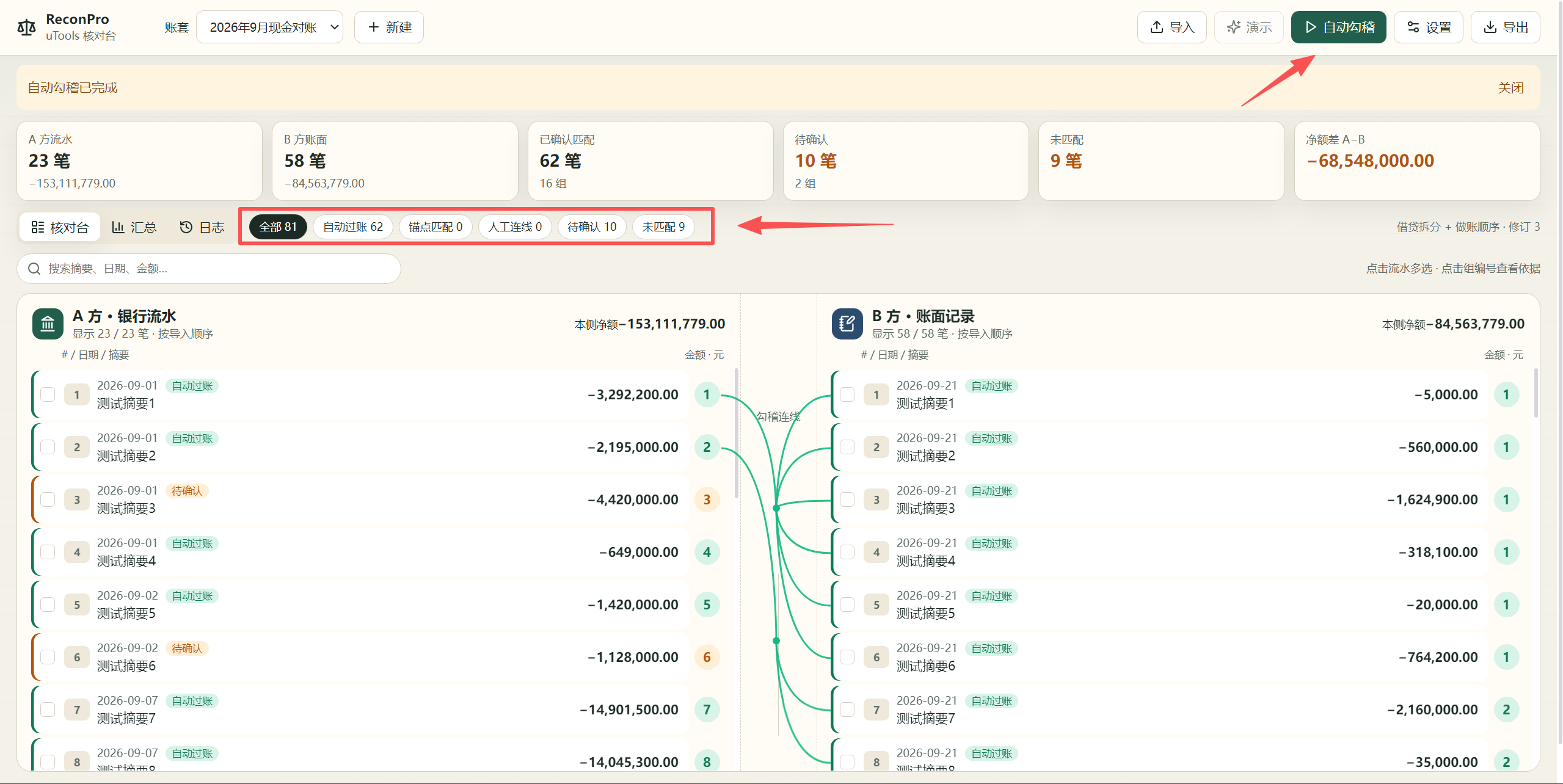Viewport: 1563px width, 784px height.
Task: Click group badge 5 on A-side row 测试摘要5
Action: (707, 604)
